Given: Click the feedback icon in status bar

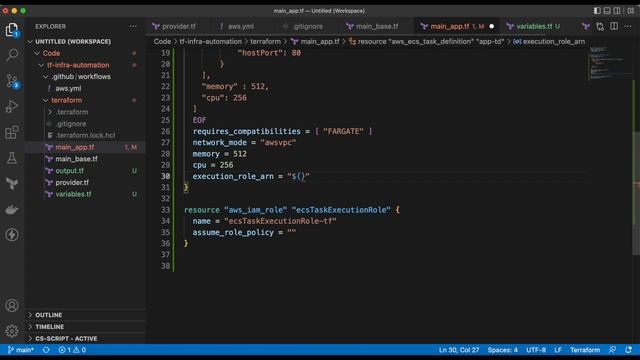Looking at the screenshot, I should (612, 350).
